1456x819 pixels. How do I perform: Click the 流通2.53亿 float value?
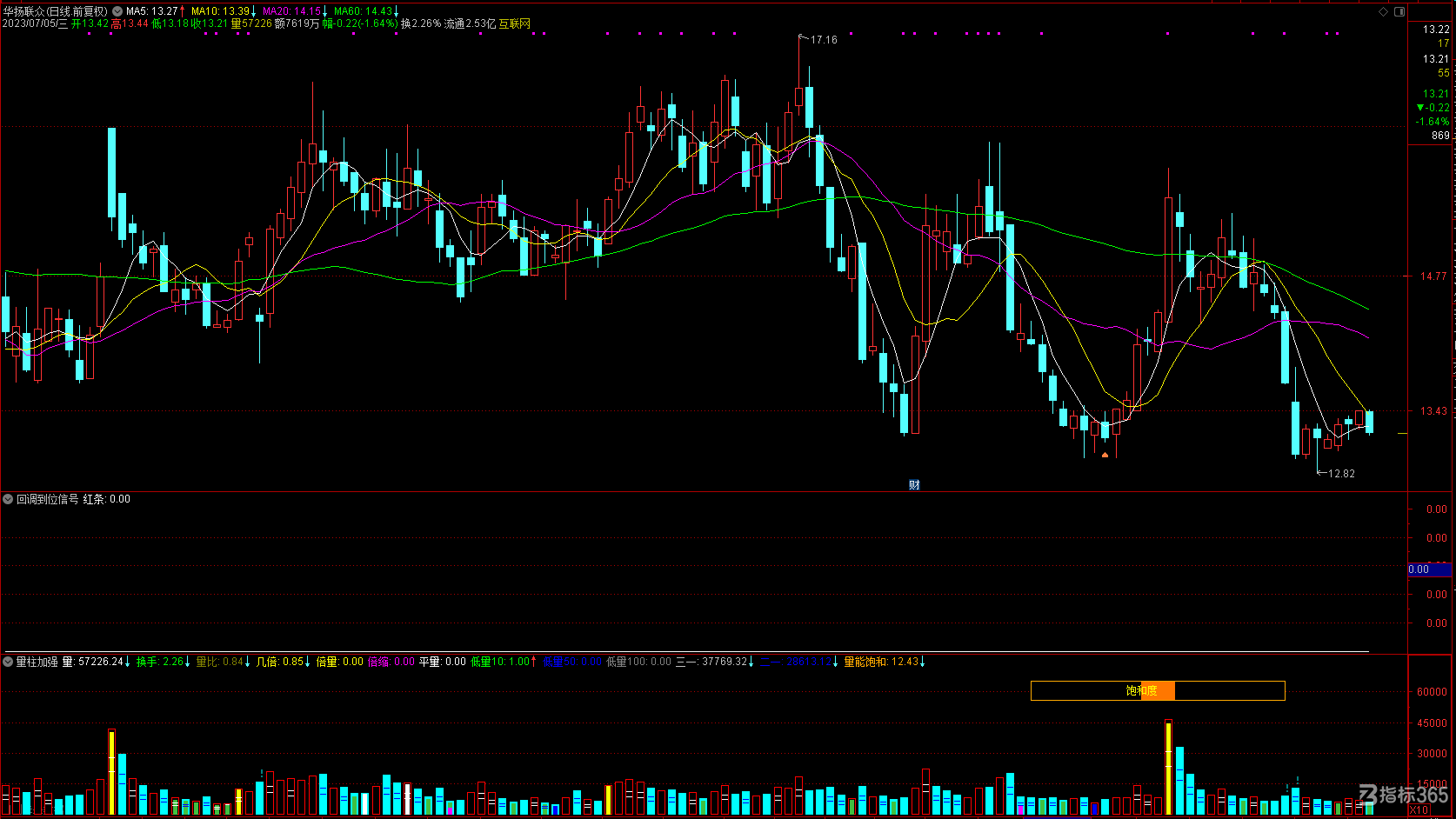(470, 23)
